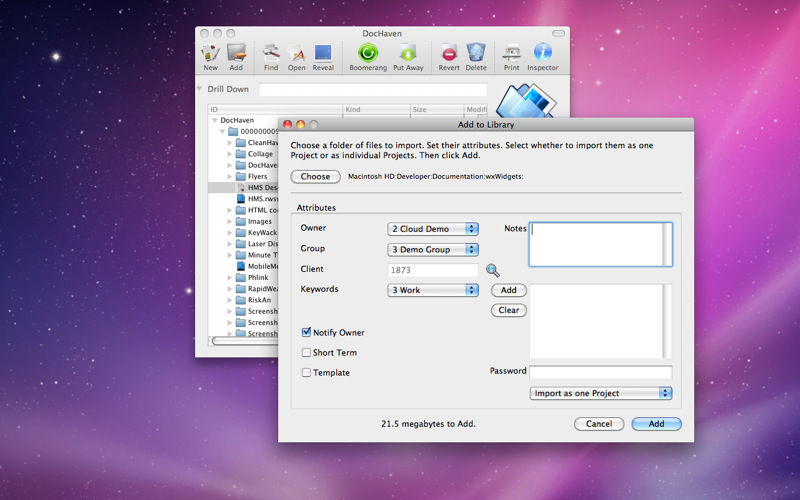Open the Group dropdown showing 3 Demo Group
Screen dimensions: 800x500
[433, 249]
